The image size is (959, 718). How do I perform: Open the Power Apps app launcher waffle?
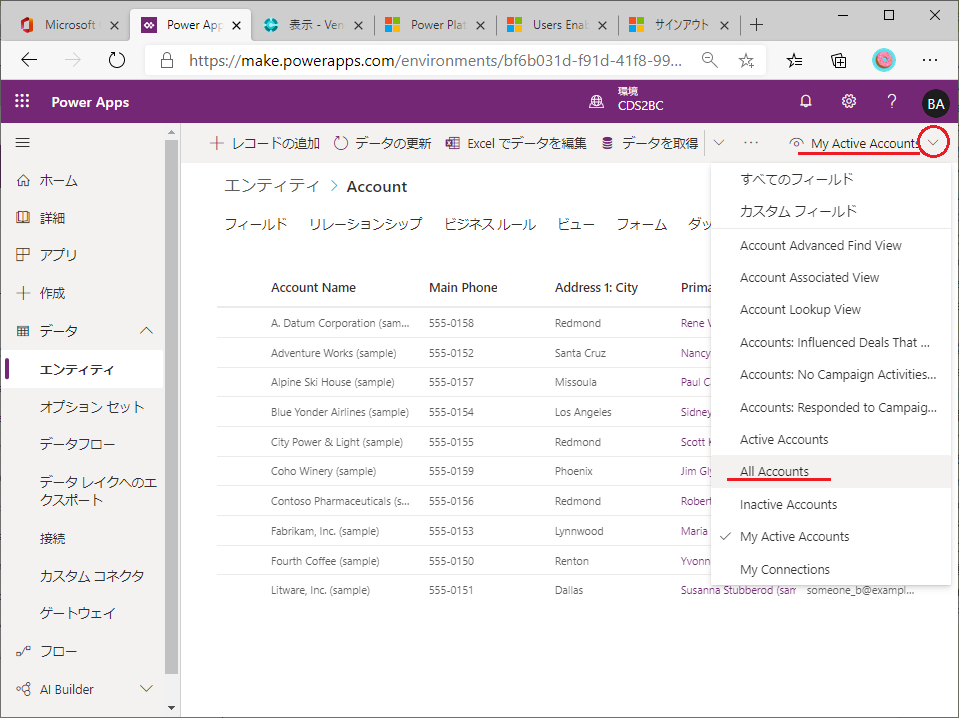[22, 102]
